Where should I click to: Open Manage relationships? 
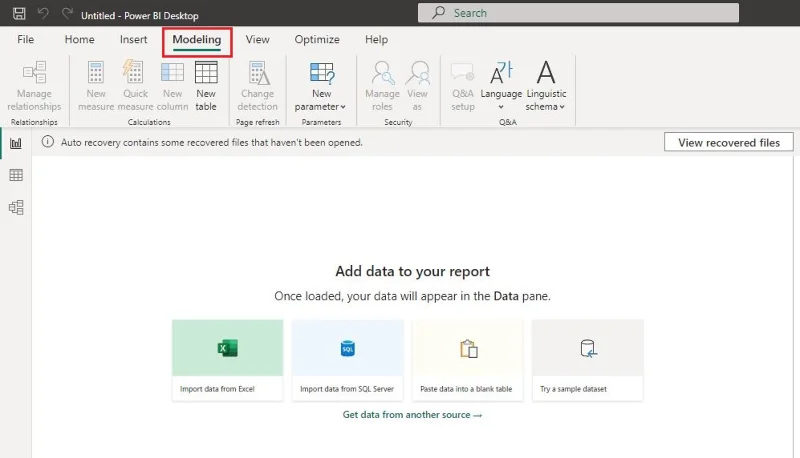34,86
